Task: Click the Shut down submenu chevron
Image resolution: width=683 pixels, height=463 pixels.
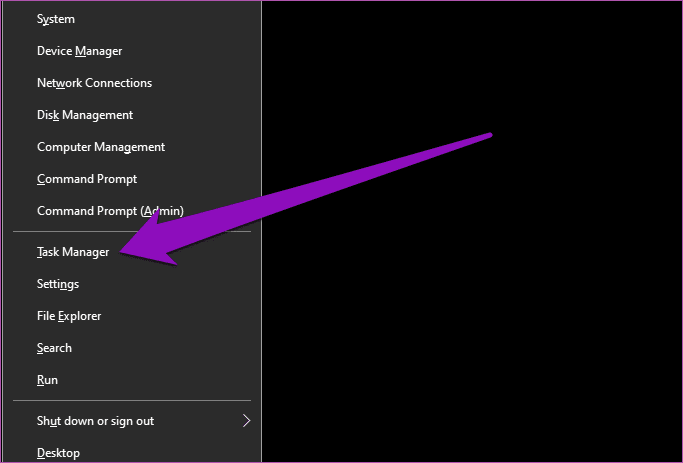Action: point(247,421)
